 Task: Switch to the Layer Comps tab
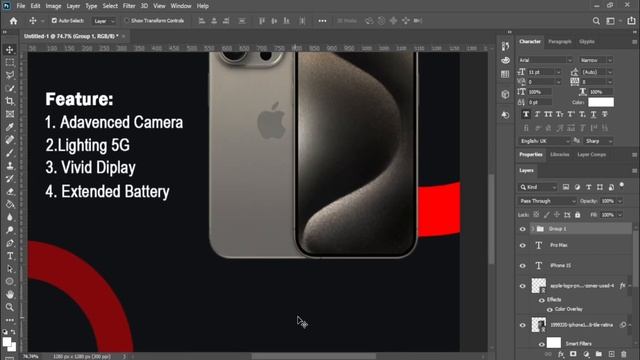[591, 155]
